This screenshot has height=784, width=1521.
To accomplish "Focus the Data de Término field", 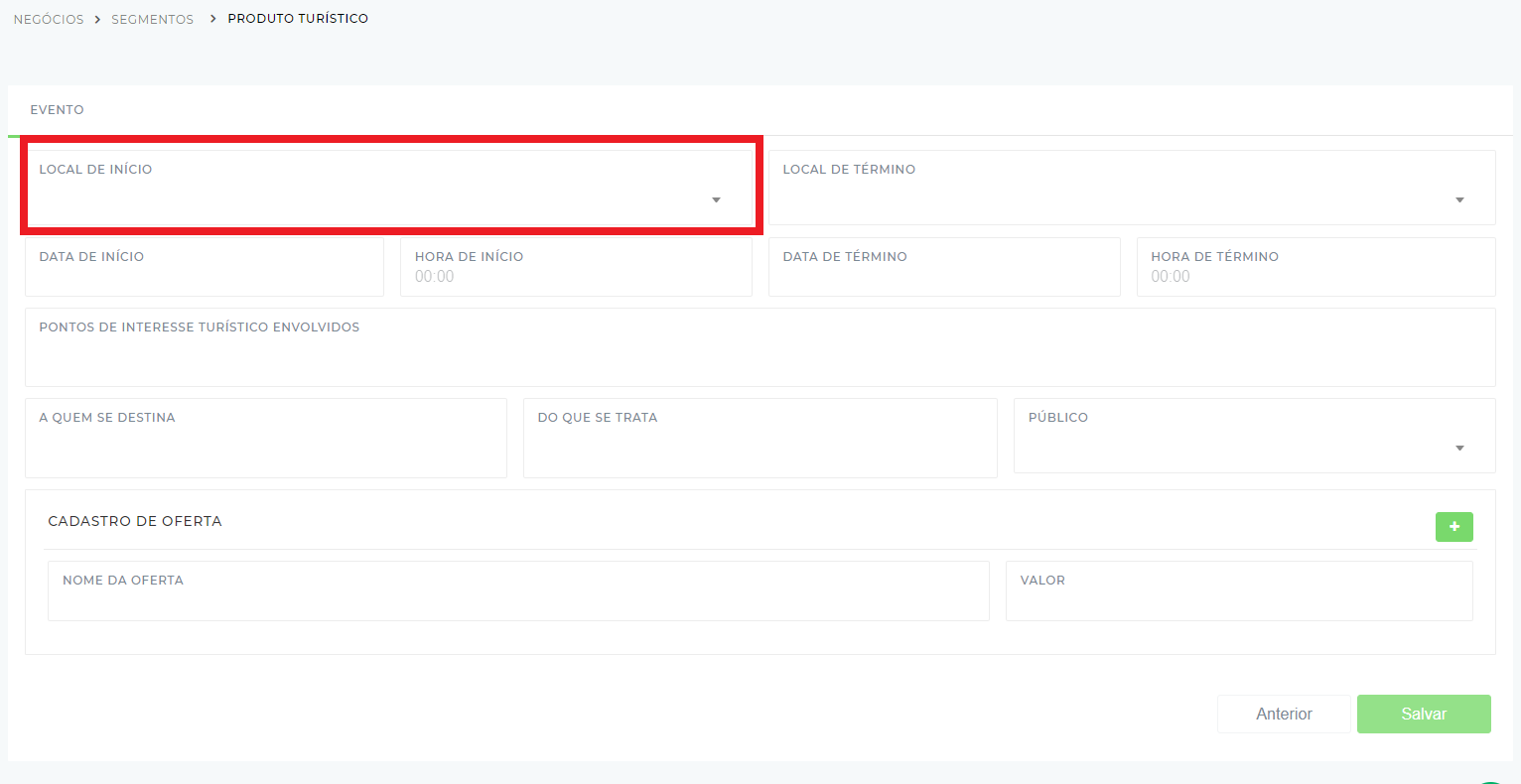I will point(944,267).
